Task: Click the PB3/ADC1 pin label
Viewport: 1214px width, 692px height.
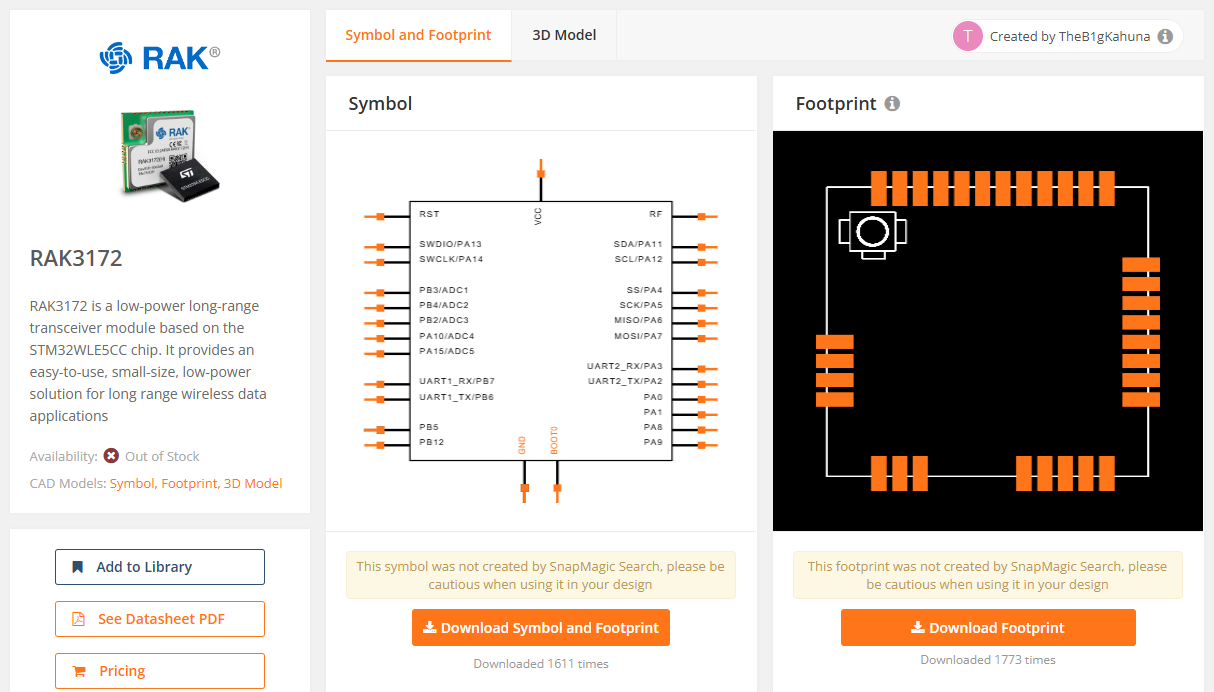Action: pos(444,290)
